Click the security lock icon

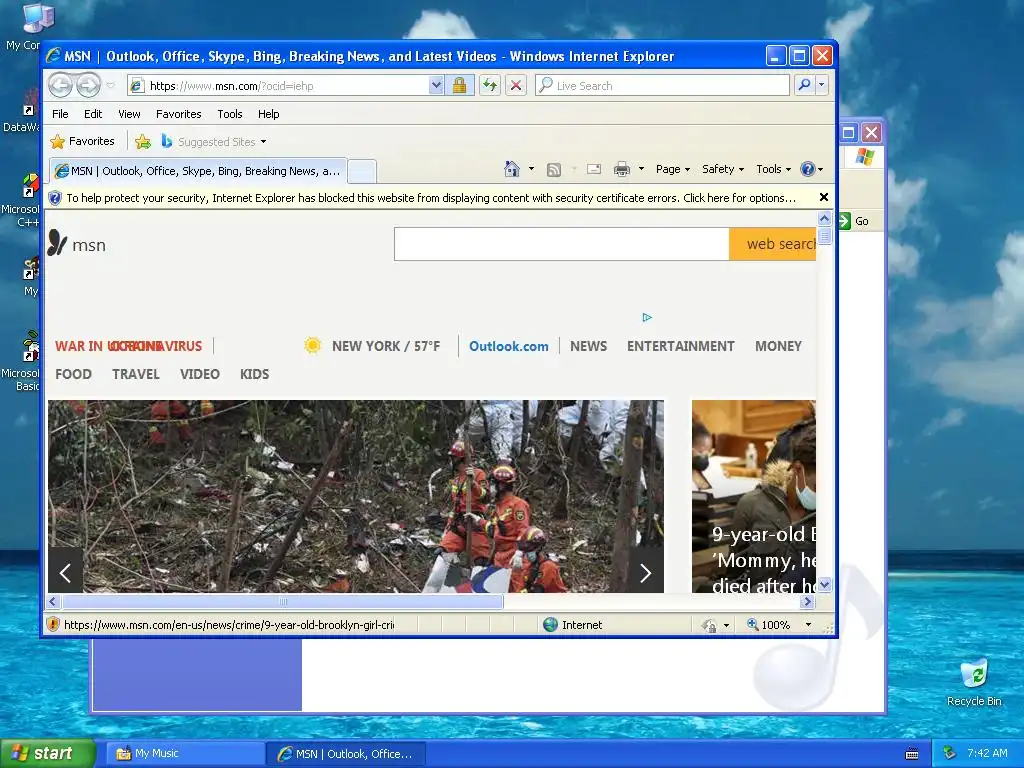[459, 86]
